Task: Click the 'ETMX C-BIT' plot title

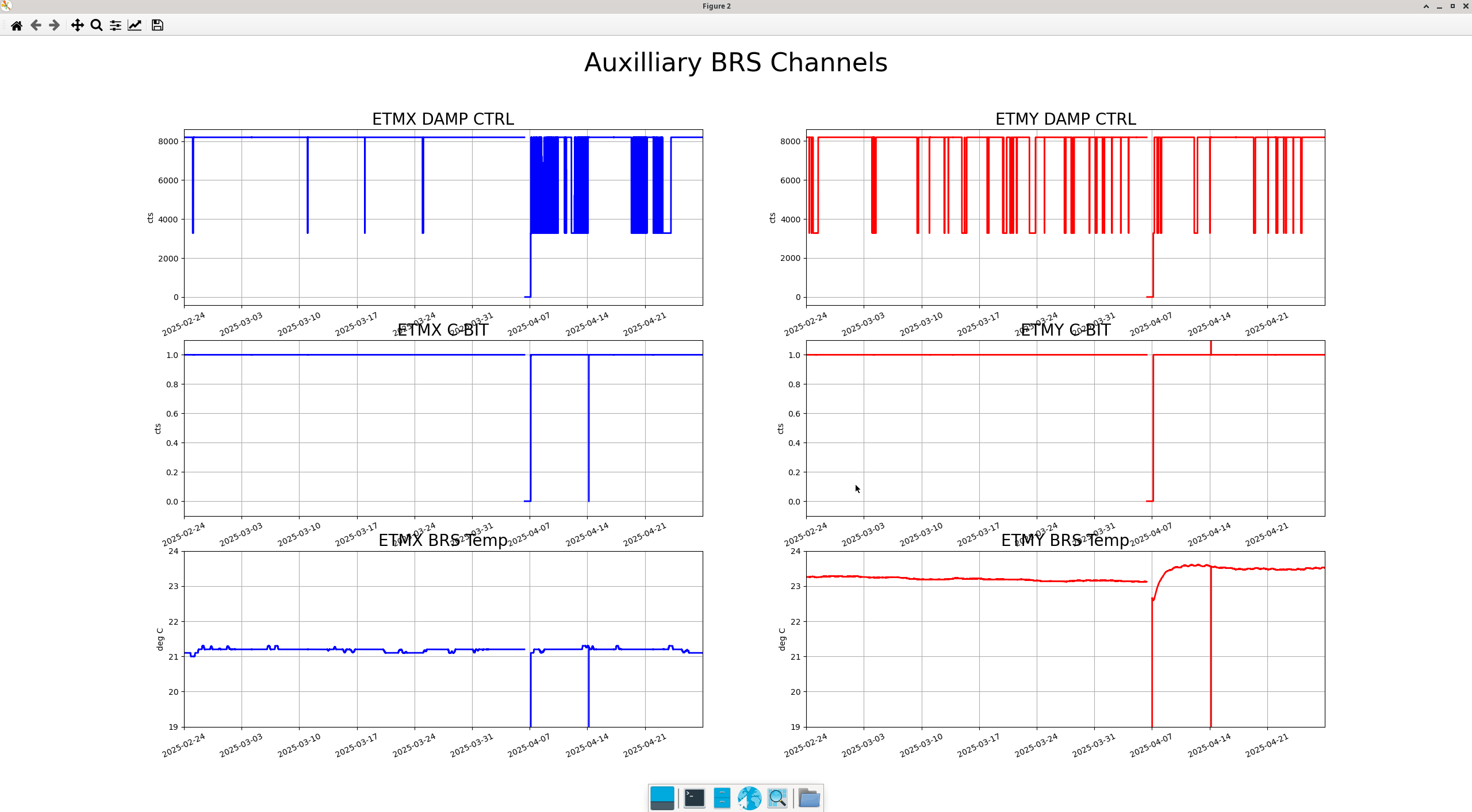Action: tap(443, 330)
